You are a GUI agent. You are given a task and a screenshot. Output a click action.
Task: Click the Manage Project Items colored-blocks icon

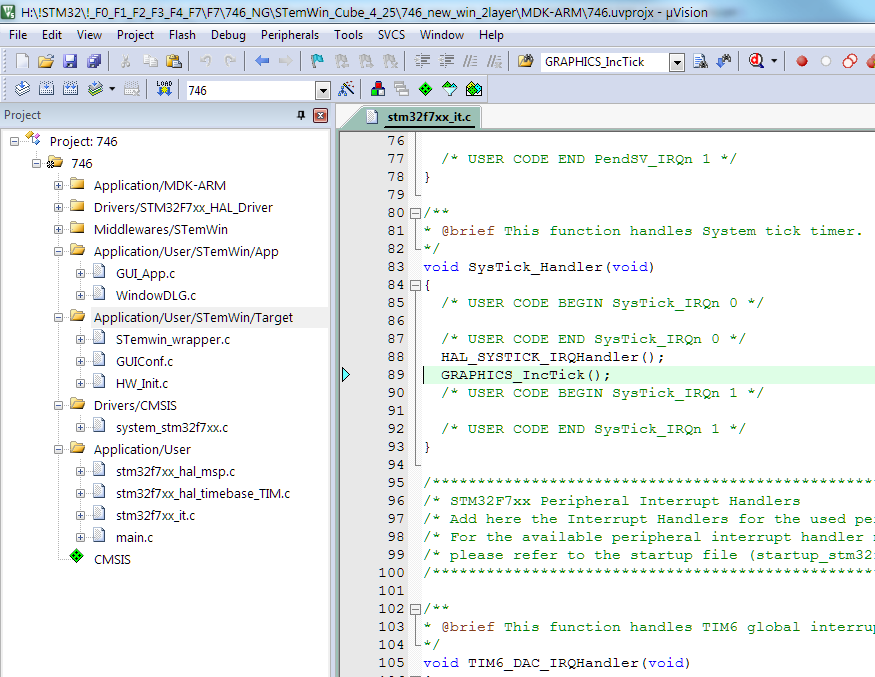[378, 89]
